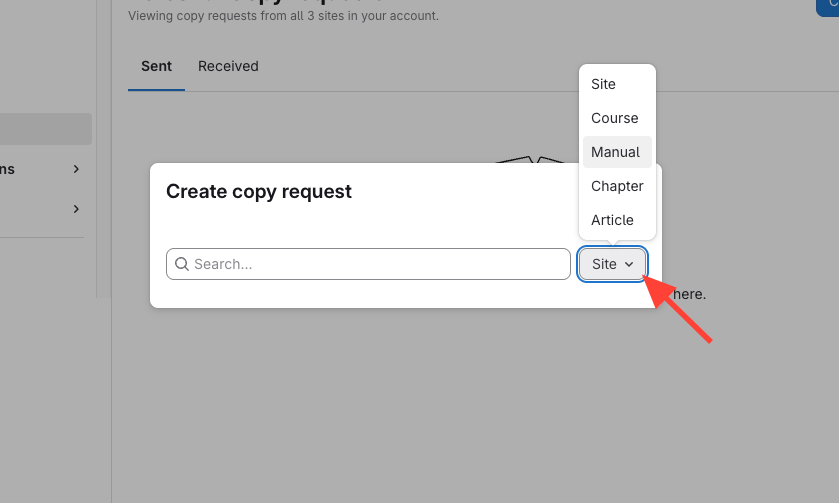839x503 pixels.
Task: Select Course in the type menu
Action: [x=616, y=118]
